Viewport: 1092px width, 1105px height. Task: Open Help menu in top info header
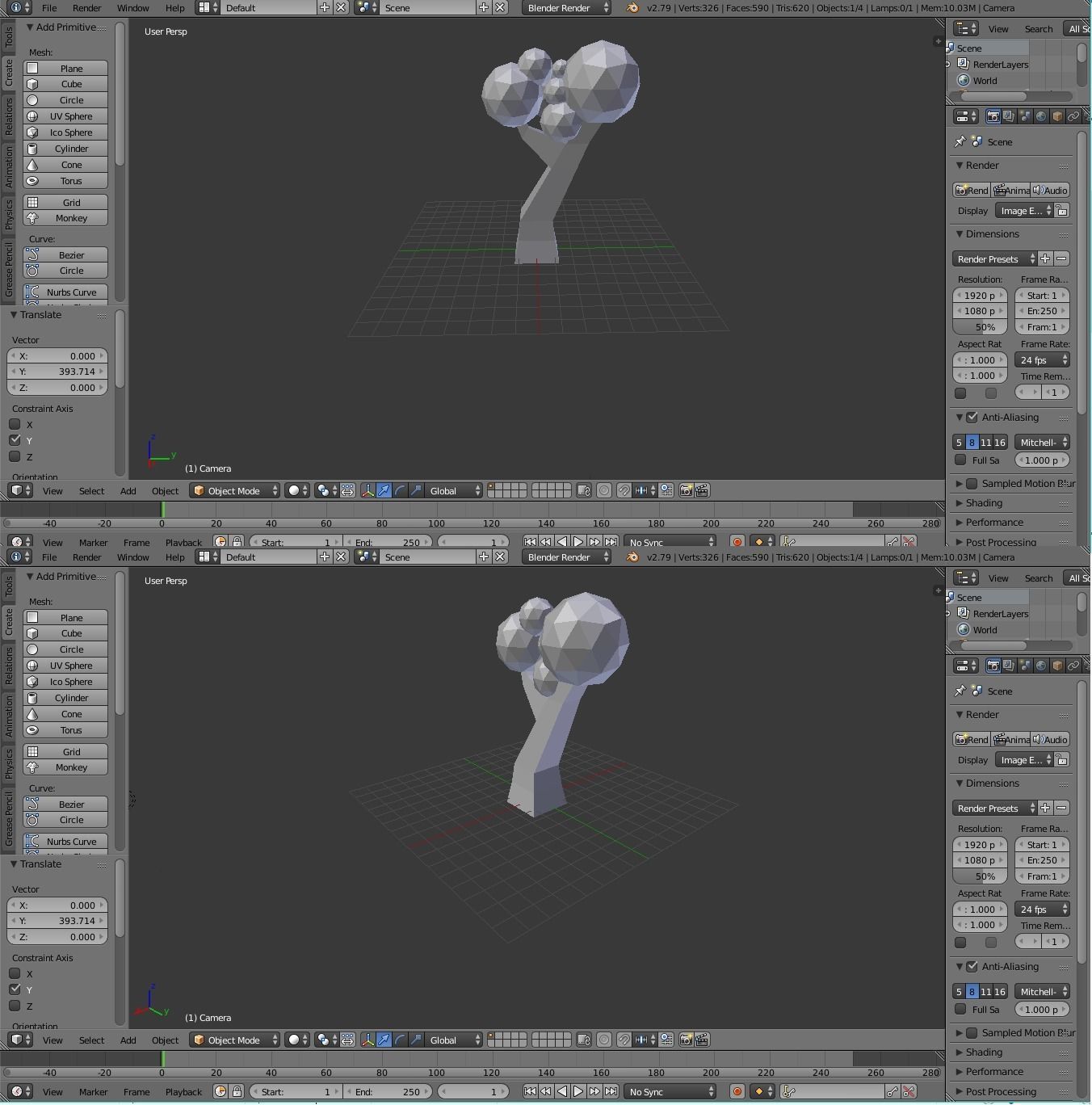[x=174, y=7]
